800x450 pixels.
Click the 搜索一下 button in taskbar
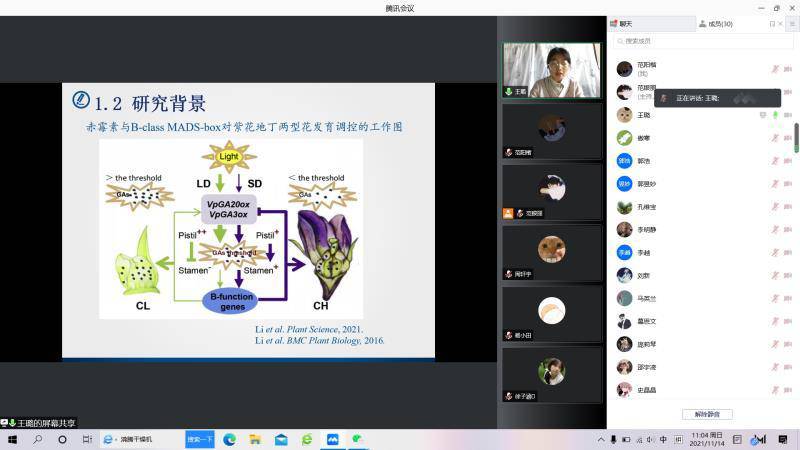click(x=200, y=439)
